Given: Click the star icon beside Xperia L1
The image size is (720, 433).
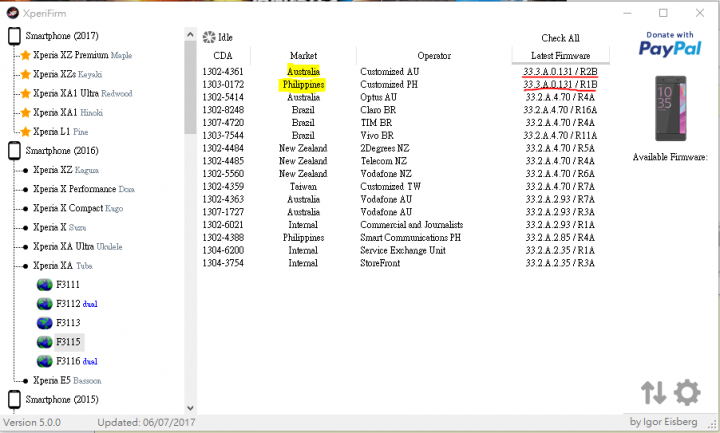Looking at the screenshot, I should pos(26,132).
